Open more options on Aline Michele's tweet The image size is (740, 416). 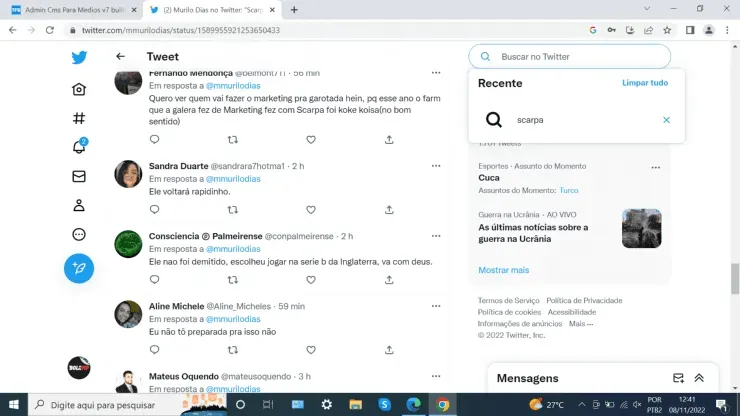point(436,306)
